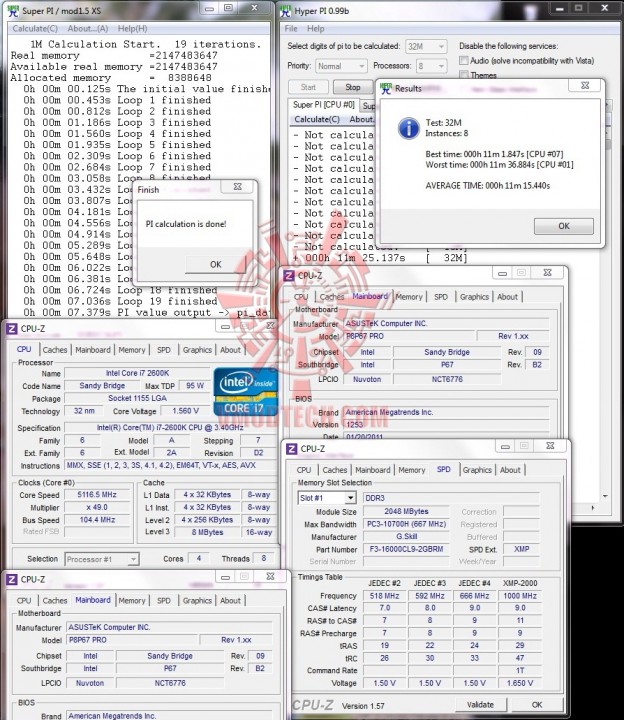Click the Core Voltage 1.560 V value

tap(186, 411)
